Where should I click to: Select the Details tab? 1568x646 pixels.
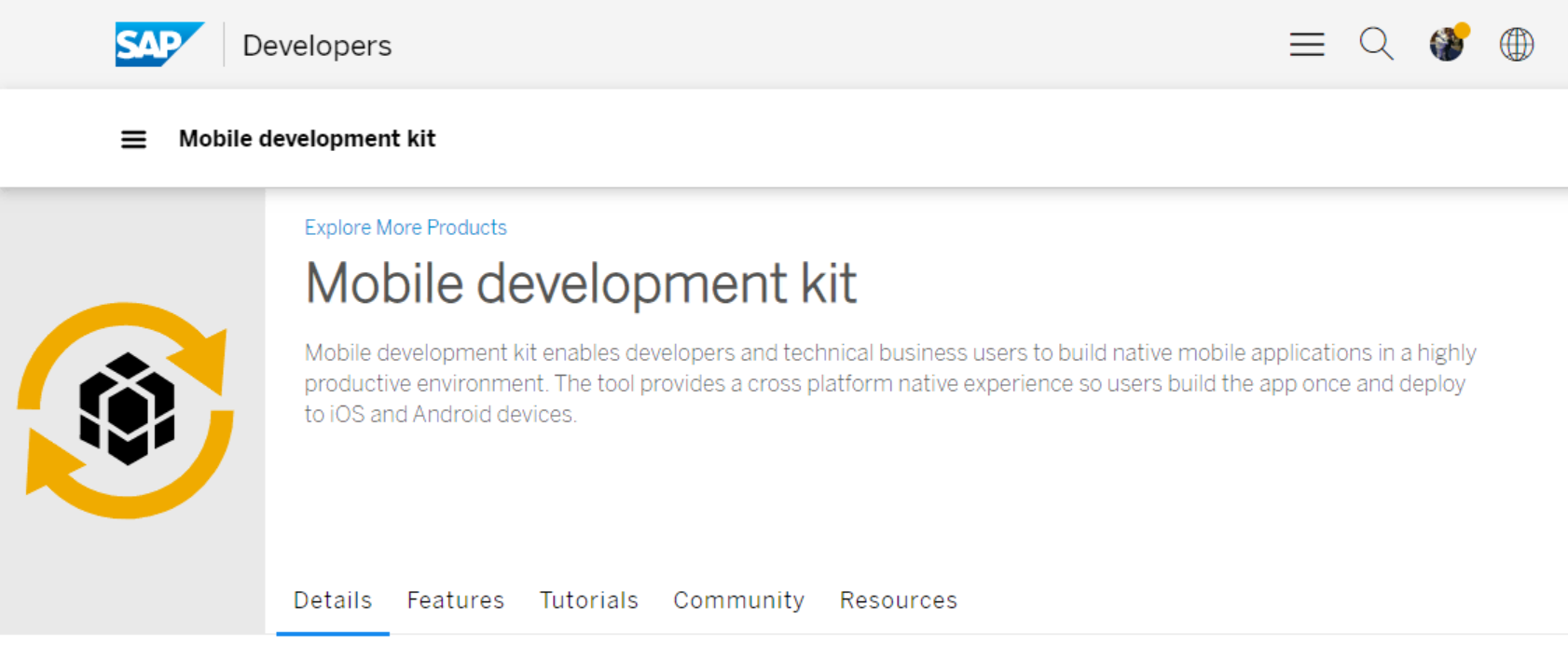(333, 600)
